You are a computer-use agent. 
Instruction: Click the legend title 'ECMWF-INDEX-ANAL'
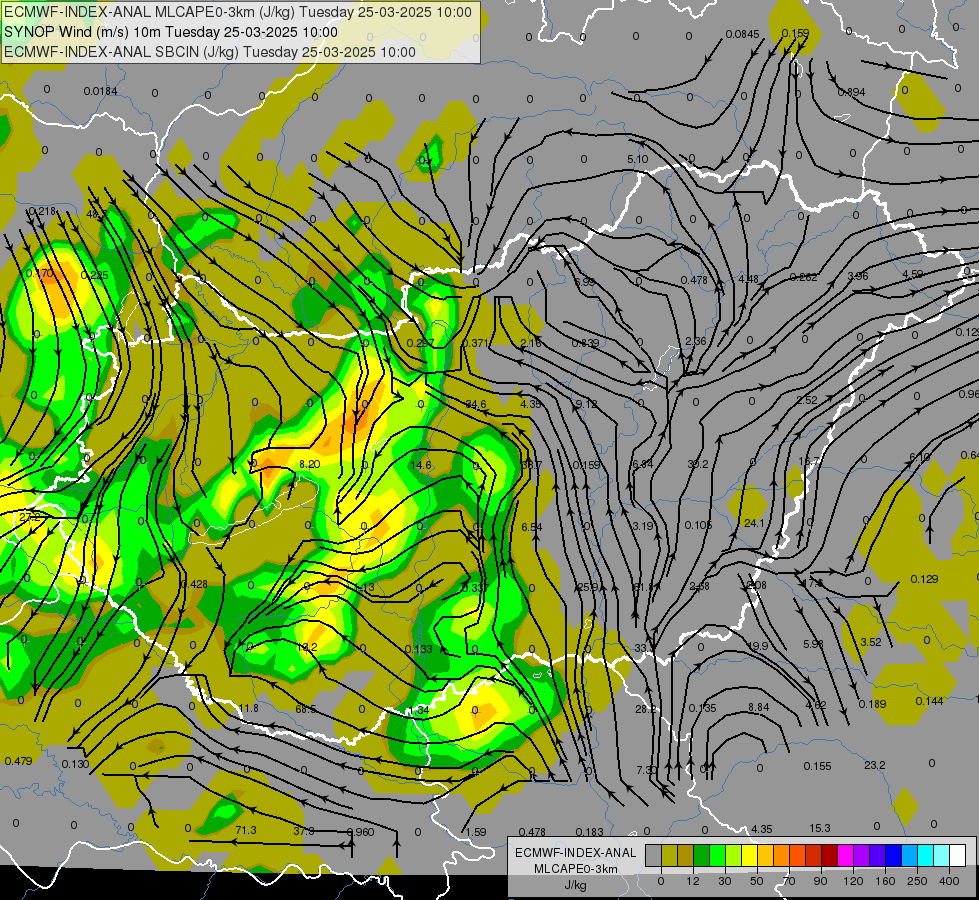575,853
